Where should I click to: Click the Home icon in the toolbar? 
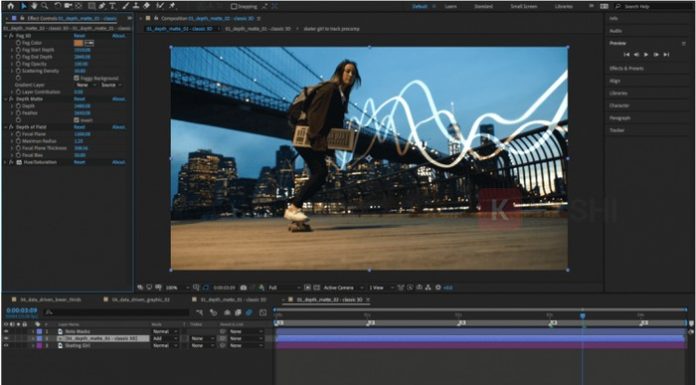point(11,6)
